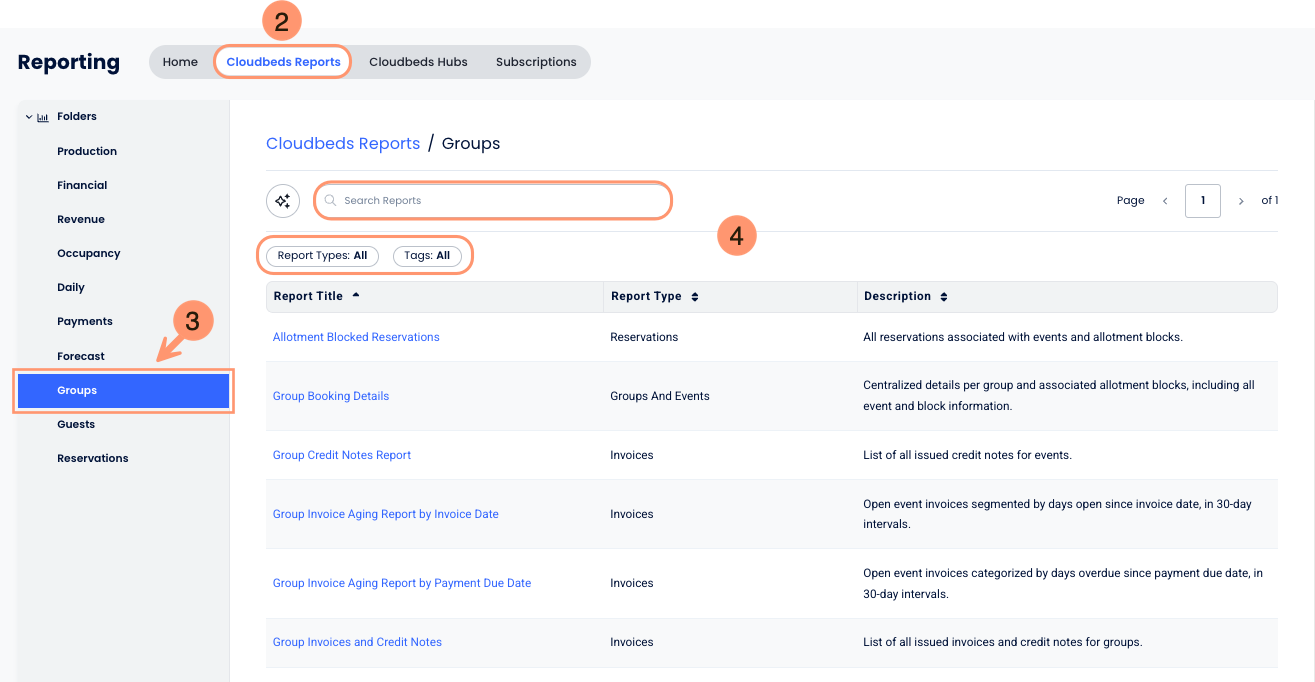This screenshot has height=682, width=1315.
Task: Sort by Description column arrows
Action: click(x=944, y=297)
